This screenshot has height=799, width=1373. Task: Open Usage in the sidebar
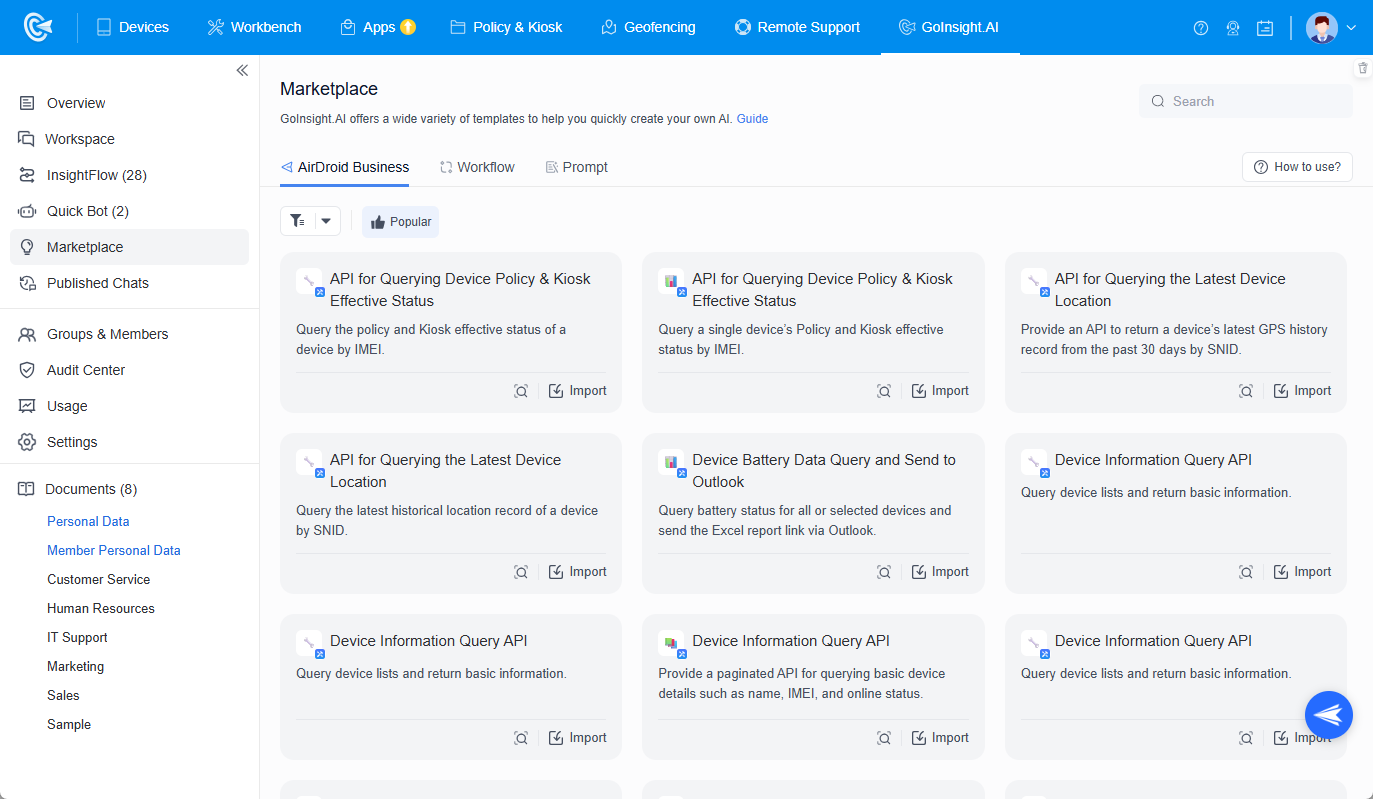point(130,406)
